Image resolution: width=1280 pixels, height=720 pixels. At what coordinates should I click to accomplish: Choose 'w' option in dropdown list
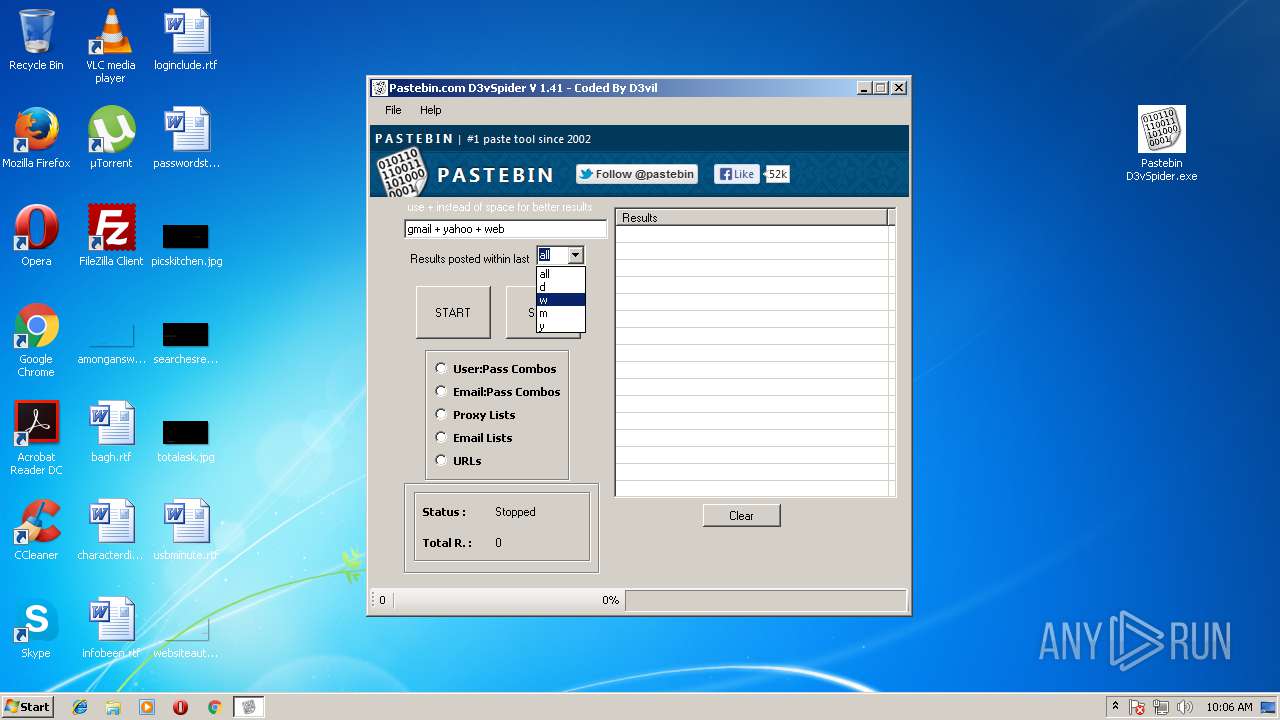pos(561,300)
